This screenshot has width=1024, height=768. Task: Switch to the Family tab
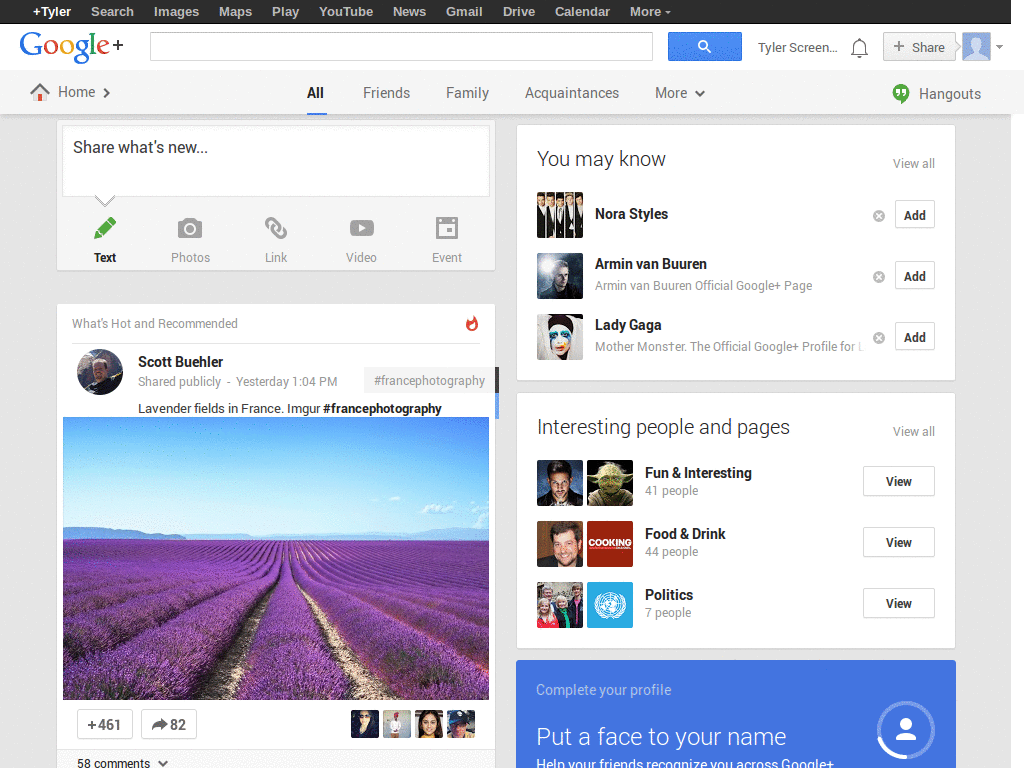(x=468, y=93)
